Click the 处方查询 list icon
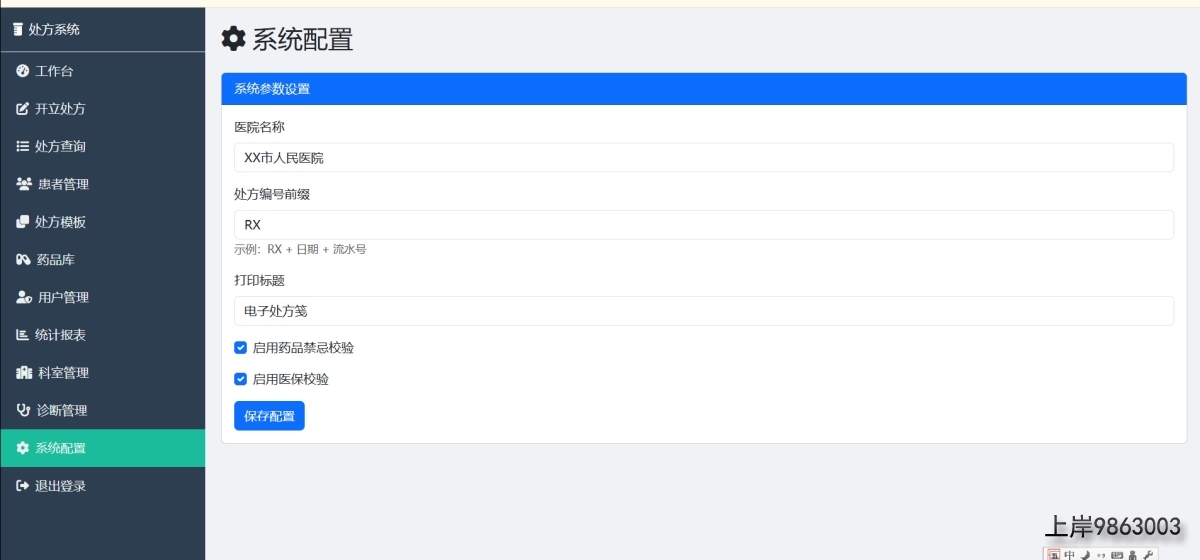This screenshot has height=560, width=1200. (x=23, y=146)
